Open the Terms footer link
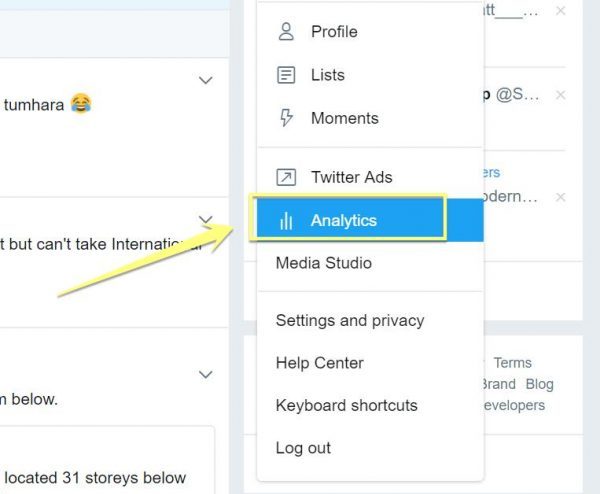Screen dimensions: 600x494 (512, 363)
